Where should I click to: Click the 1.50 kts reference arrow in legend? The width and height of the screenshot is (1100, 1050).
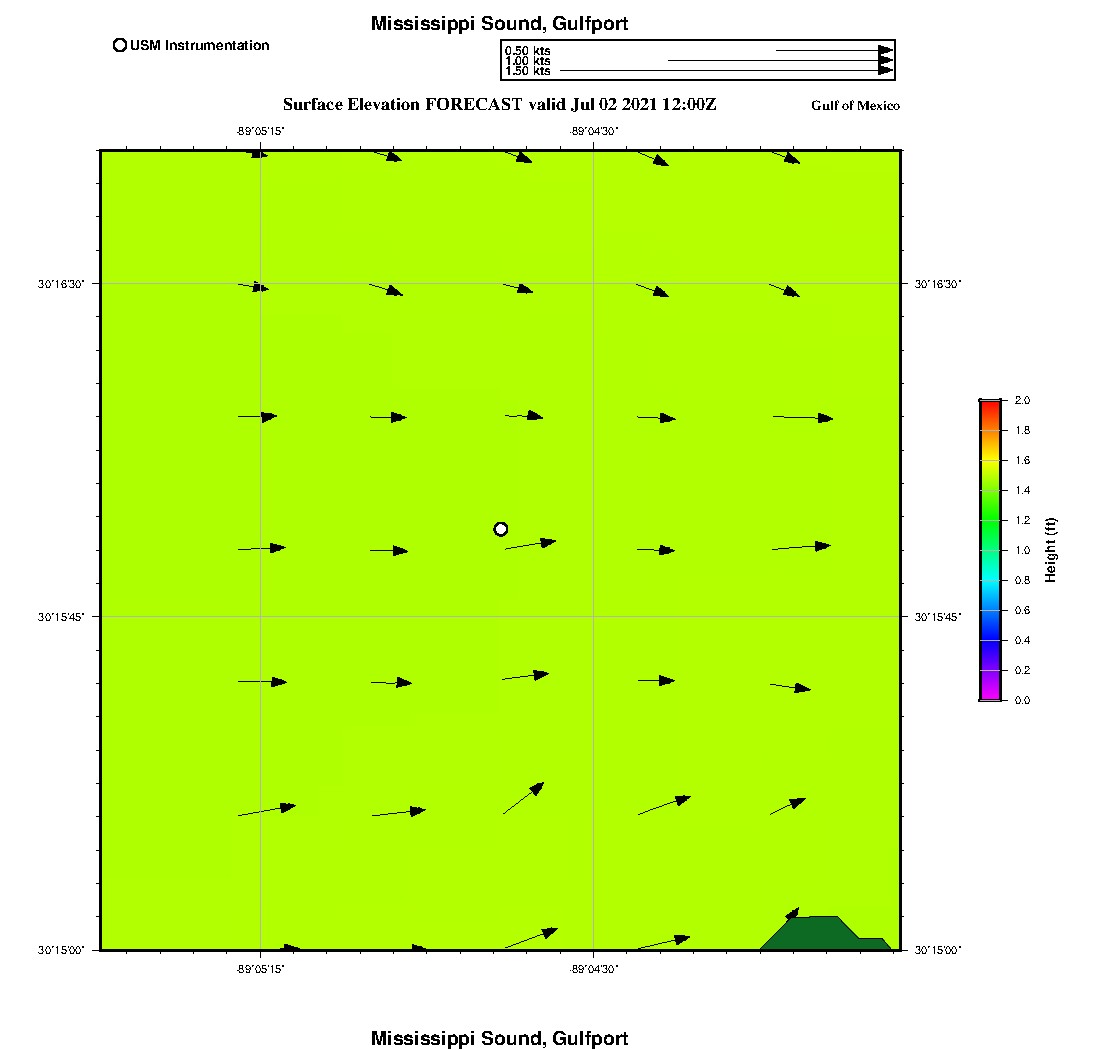727,71
